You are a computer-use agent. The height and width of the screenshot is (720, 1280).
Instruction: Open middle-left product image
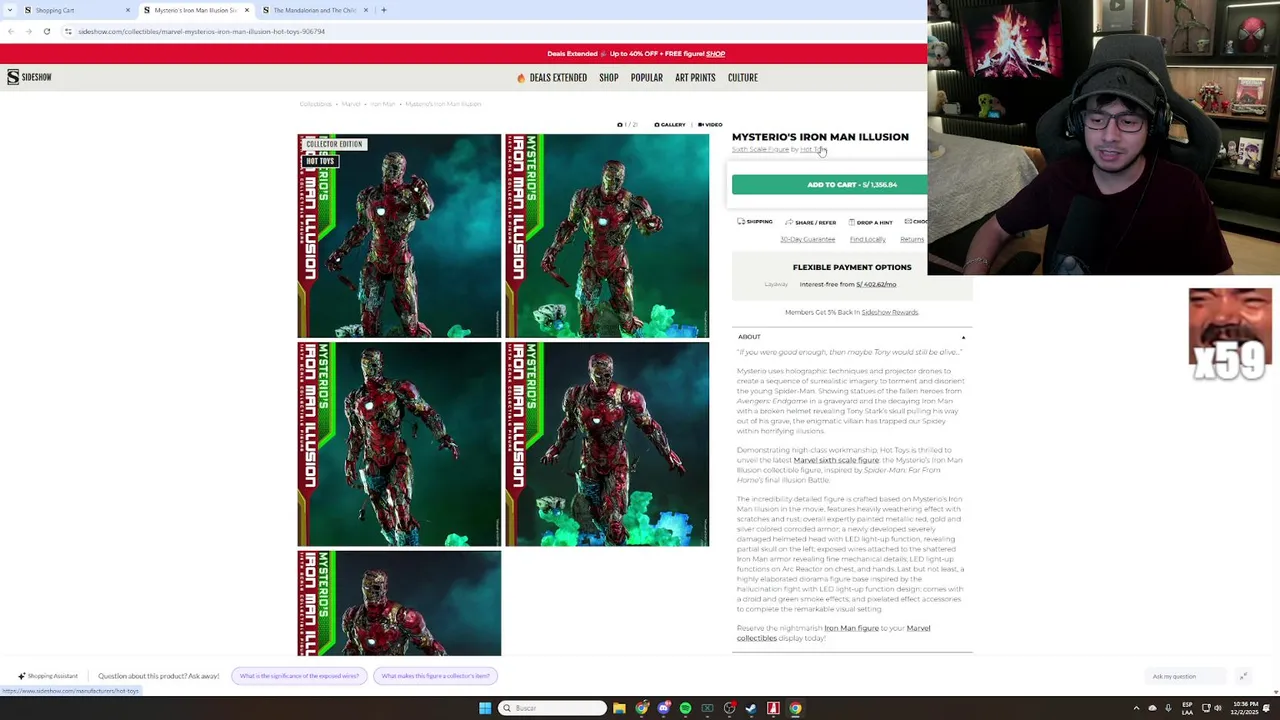(x=399, y=444)
